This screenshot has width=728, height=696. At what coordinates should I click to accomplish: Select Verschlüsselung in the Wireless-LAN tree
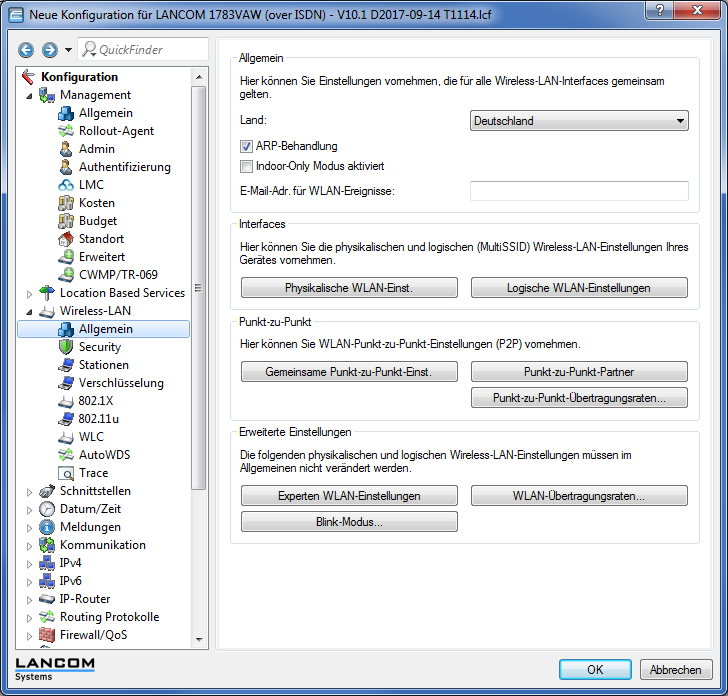click(x=121, y=383)
